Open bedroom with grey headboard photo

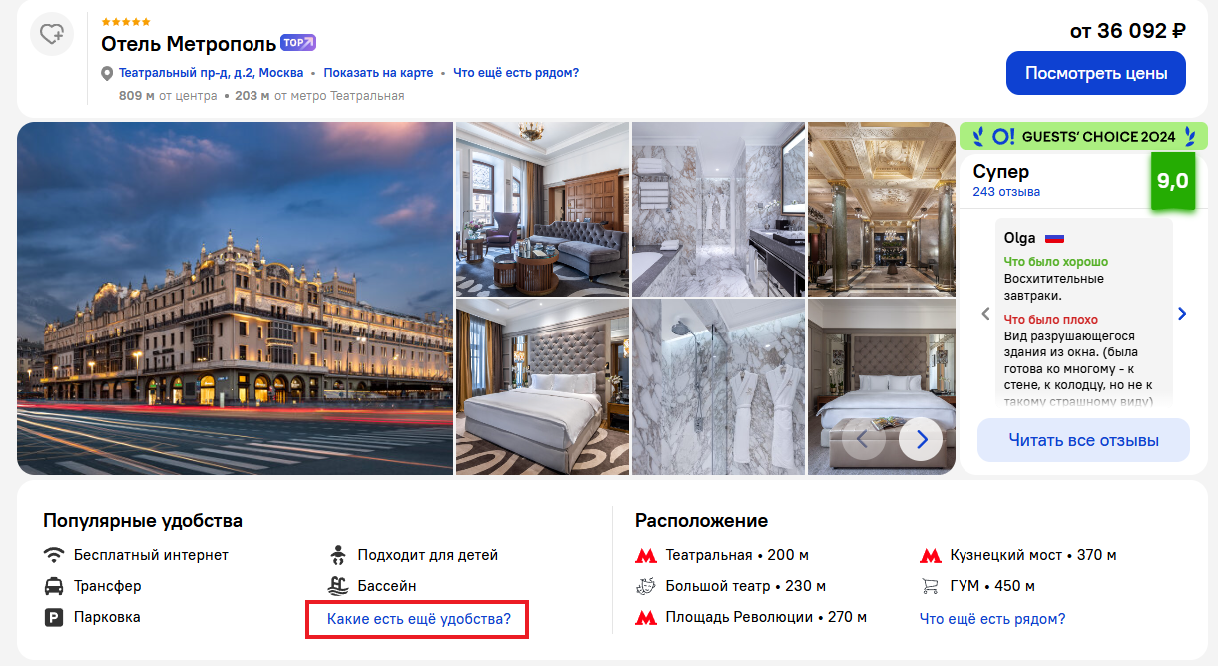(542, 387)
